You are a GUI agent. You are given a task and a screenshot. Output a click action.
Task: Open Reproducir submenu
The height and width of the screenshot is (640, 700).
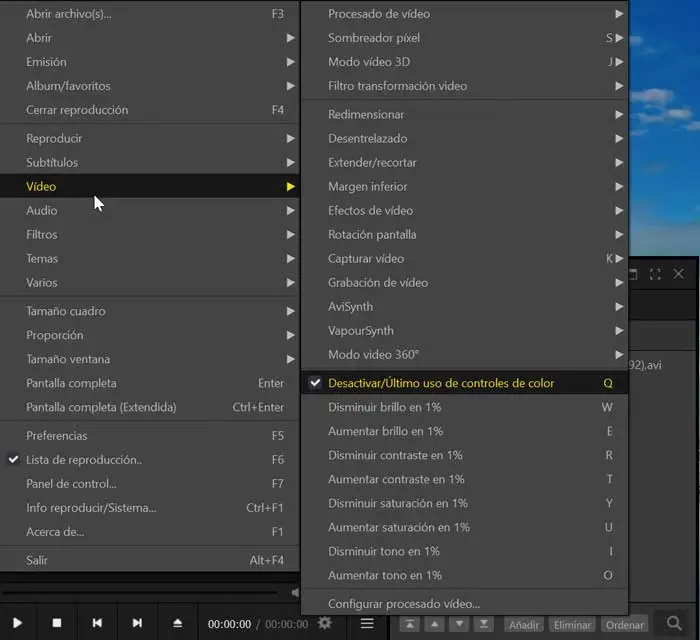tap(150, 139)
